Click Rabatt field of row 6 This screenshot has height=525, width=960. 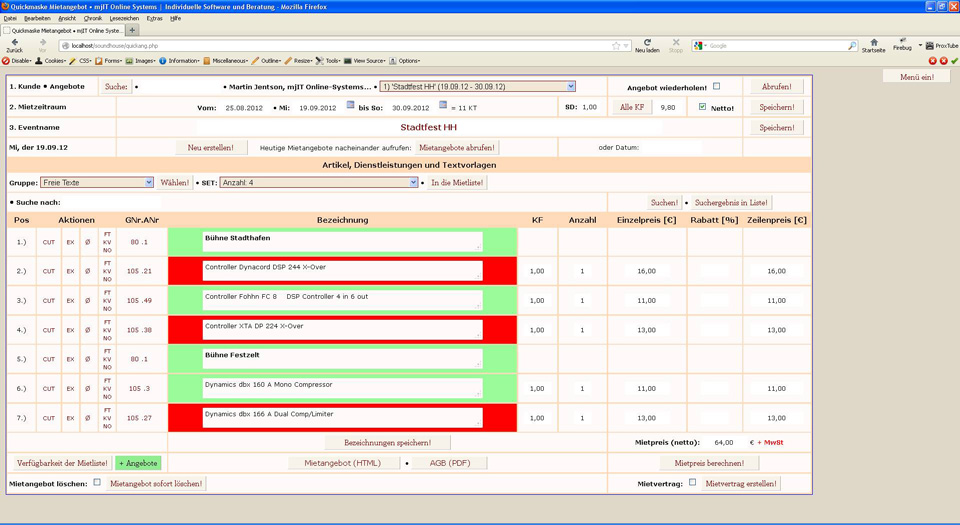pos(714,389)
